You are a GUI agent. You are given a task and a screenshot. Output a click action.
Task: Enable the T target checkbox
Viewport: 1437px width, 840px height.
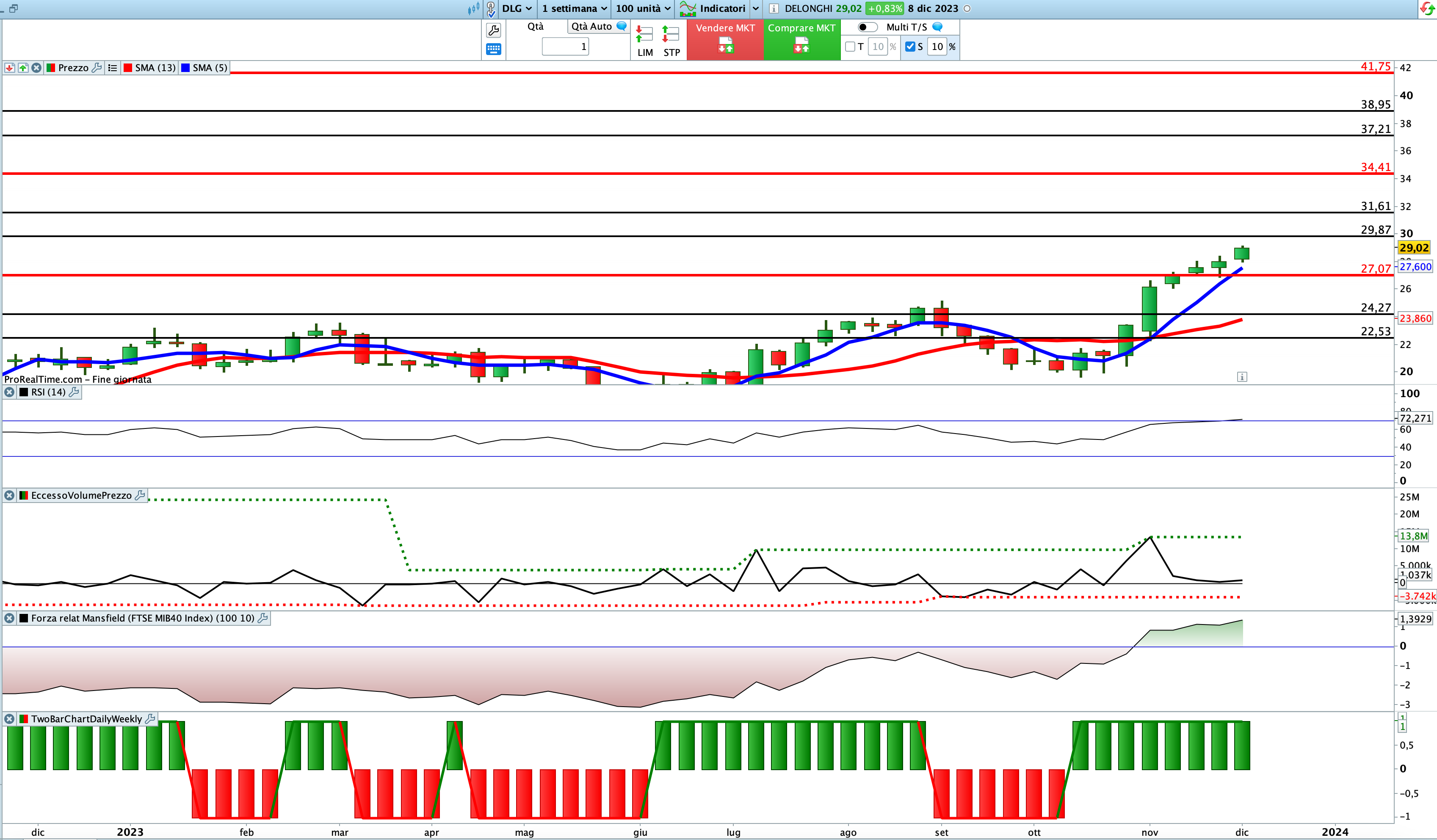click(850, 47)
